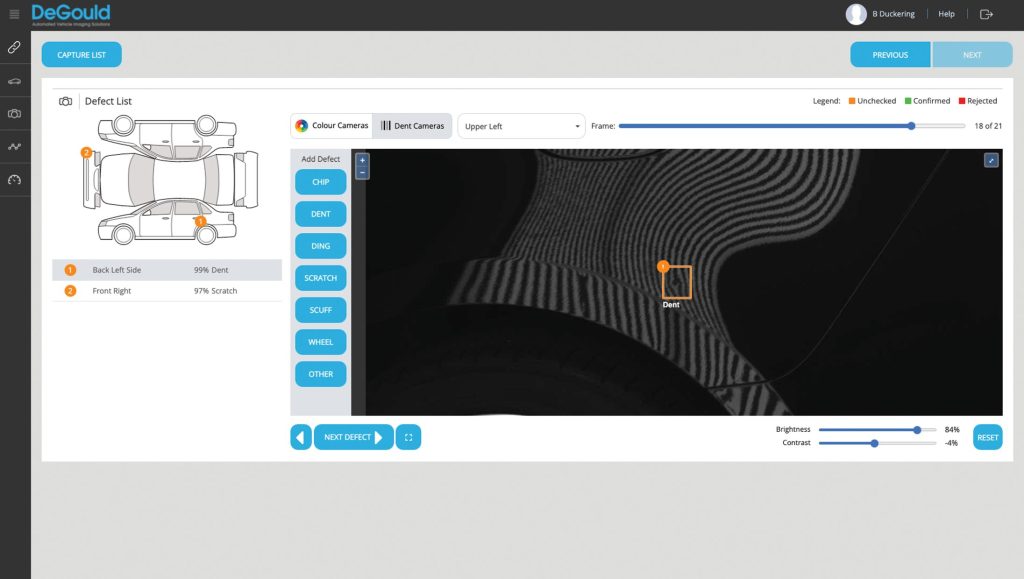This screenshot has height=579, width=1024.
Task: Adjust the Brightness slider
Action: pyautogui.click(x=916, y=429)
